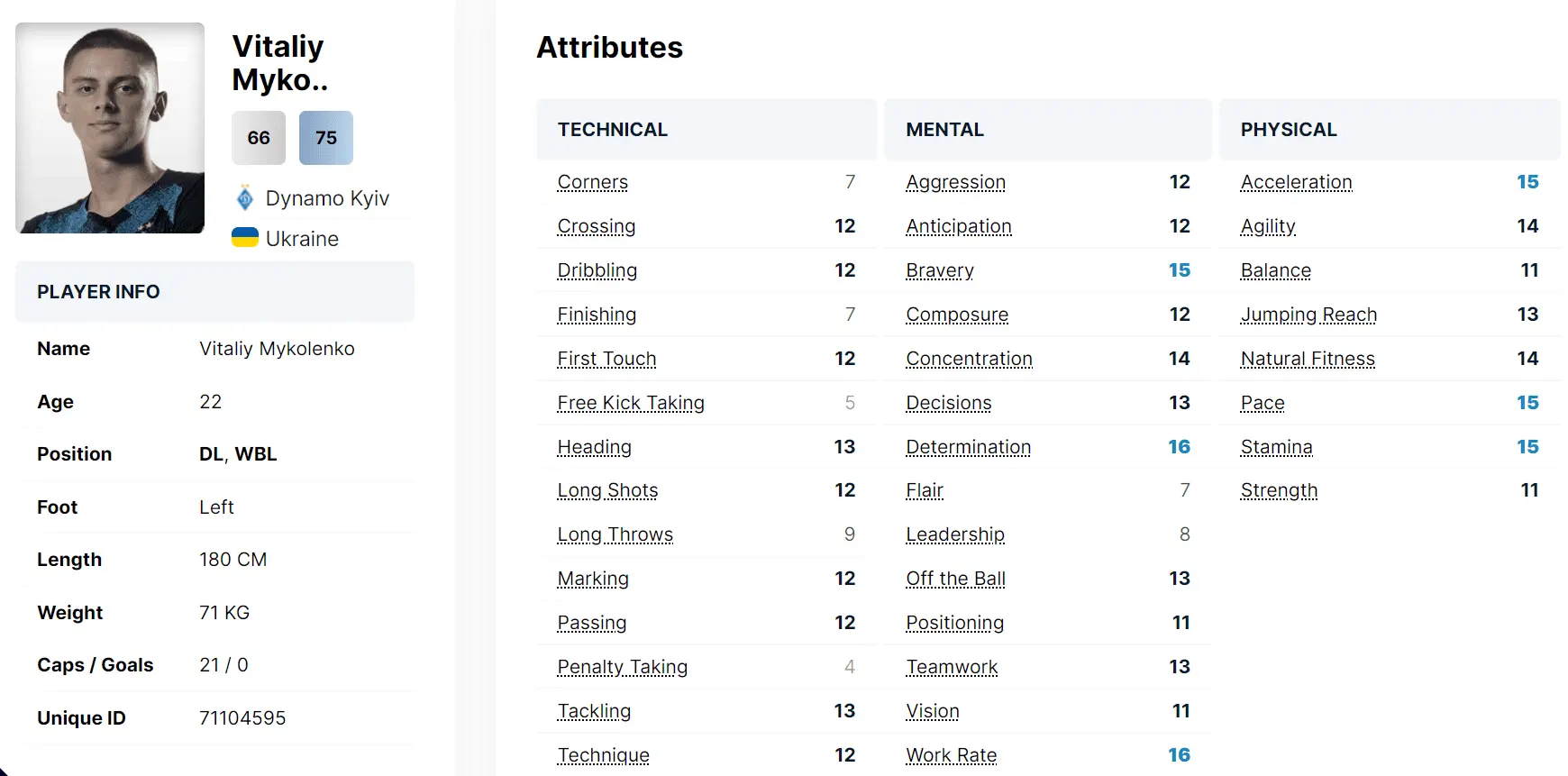Viewport: 1568px width, 776px height.
Task: Open Vitaliy Mykolenko's player photo
Action: click(x=110, y=128)
